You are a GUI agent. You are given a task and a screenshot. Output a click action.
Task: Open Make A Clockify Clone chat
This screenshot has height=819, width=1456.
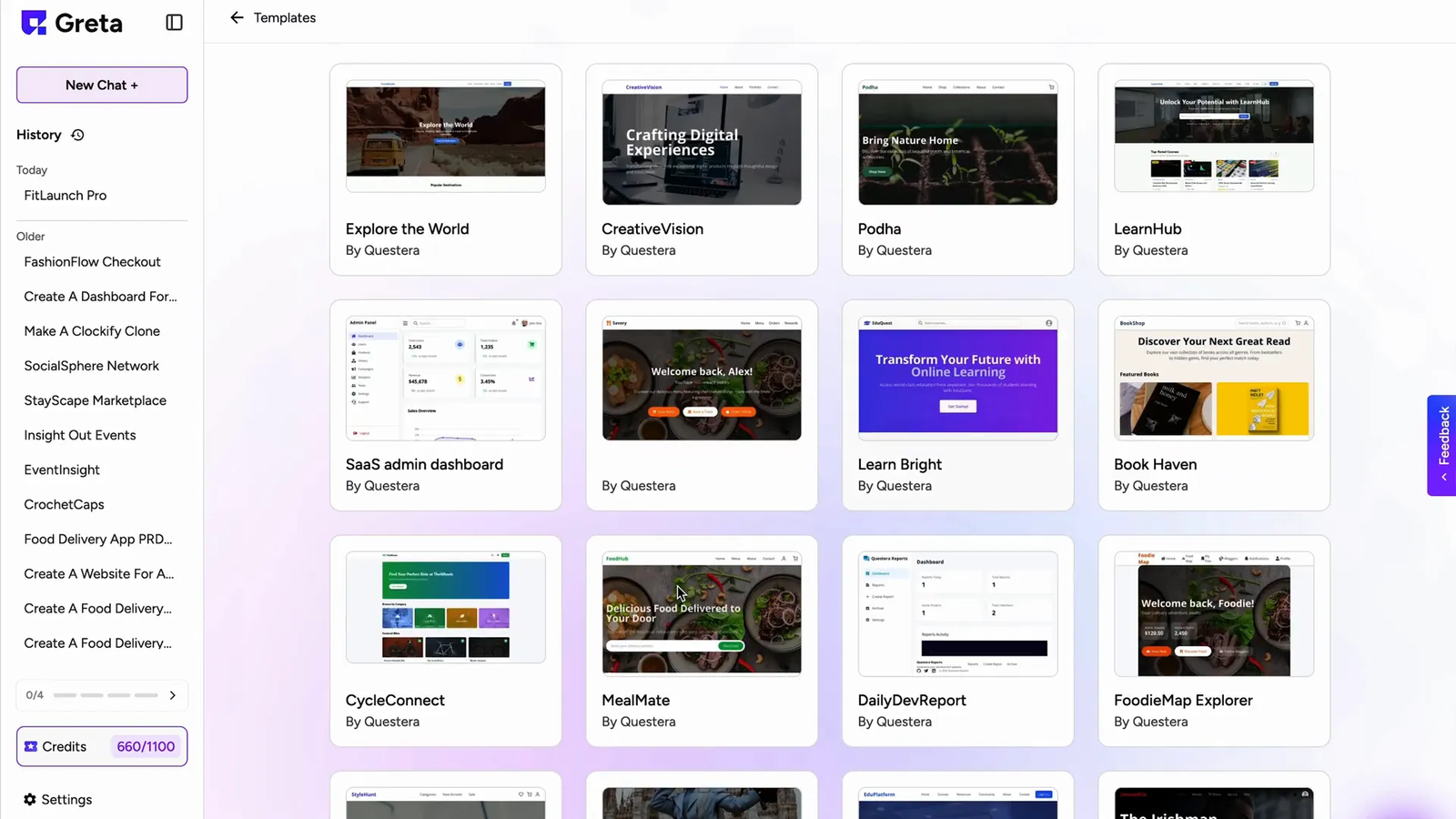(92, 331)
